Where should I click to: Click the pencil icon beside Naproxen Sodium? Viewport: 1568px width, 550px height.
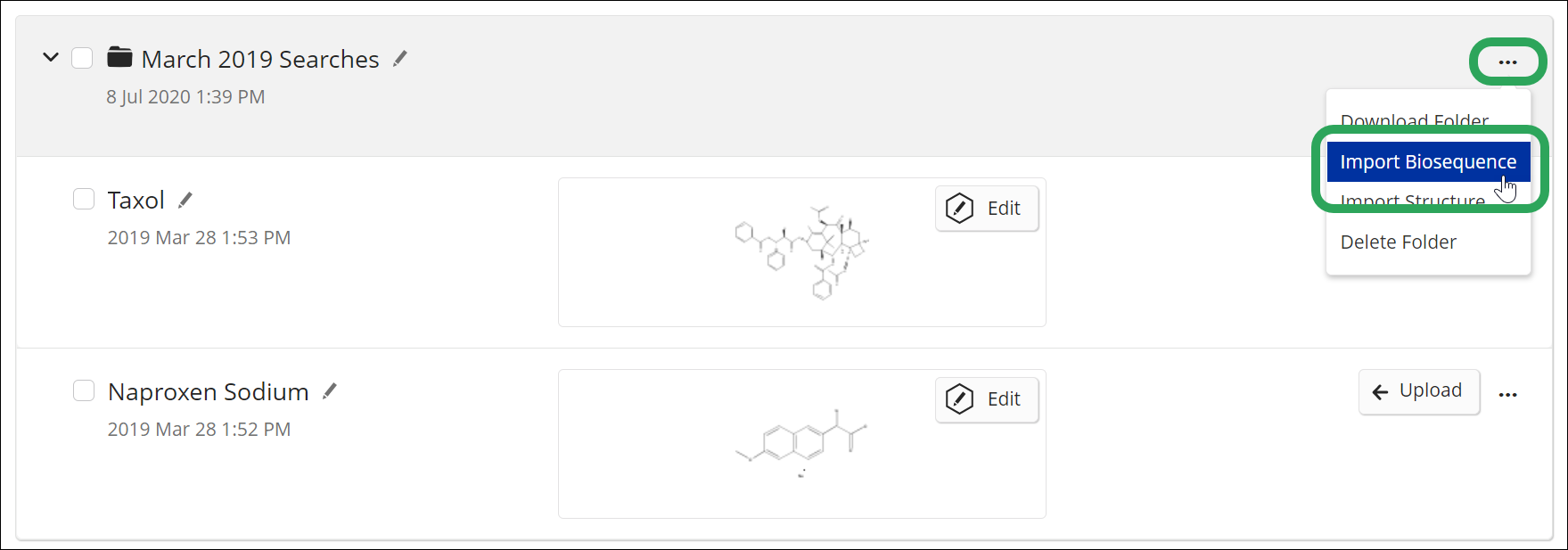pos(330,391)
